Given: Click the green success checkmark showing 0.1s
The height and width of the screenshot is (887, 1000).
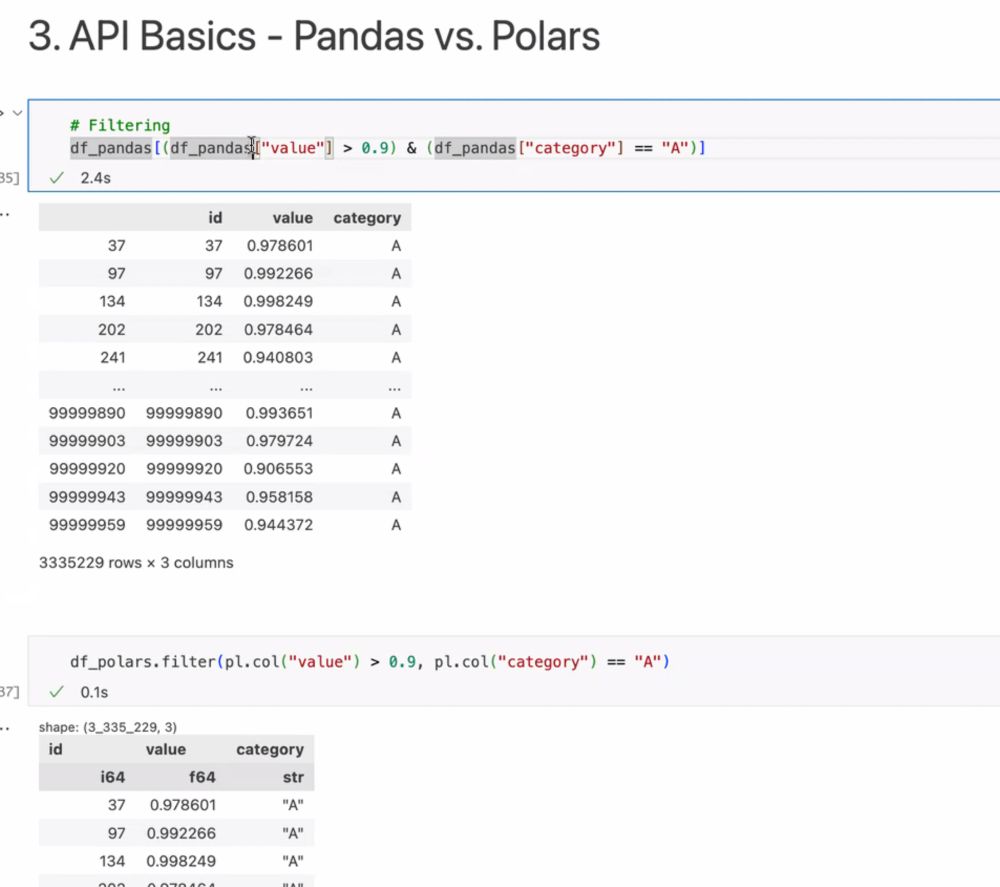Looking at the screenshot, I should [57, 692].
